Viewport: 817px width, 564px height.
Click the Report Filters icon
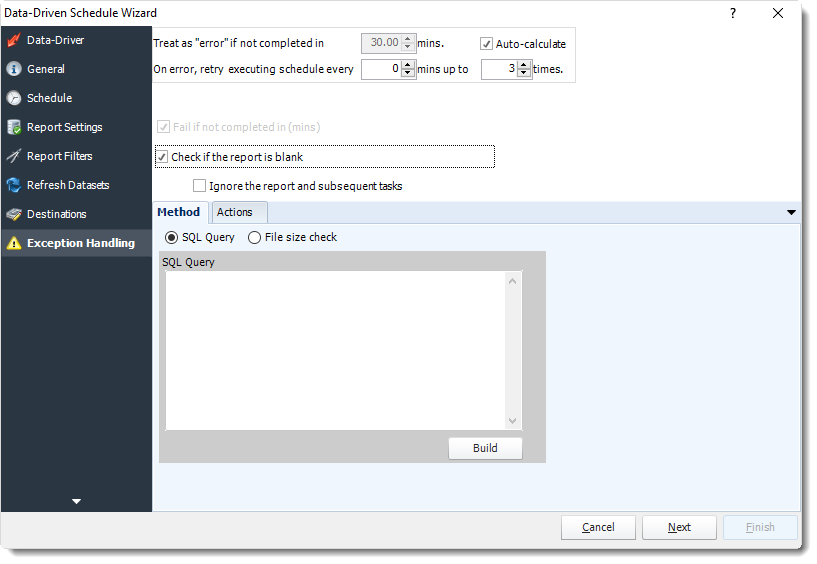tap(14, 156)
